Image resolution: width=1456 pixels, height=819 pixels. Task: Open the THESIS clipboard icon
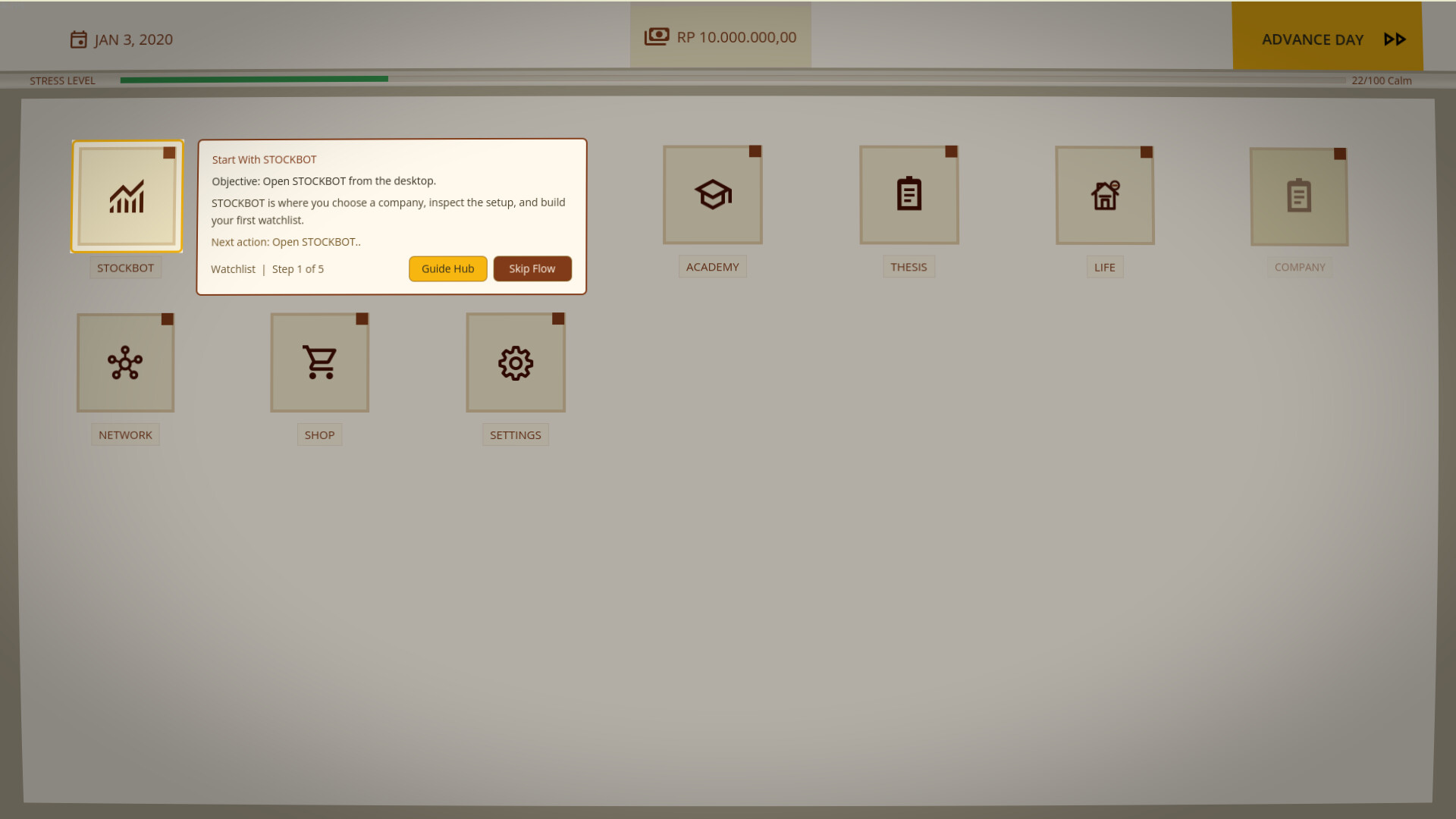coord(909,195)
